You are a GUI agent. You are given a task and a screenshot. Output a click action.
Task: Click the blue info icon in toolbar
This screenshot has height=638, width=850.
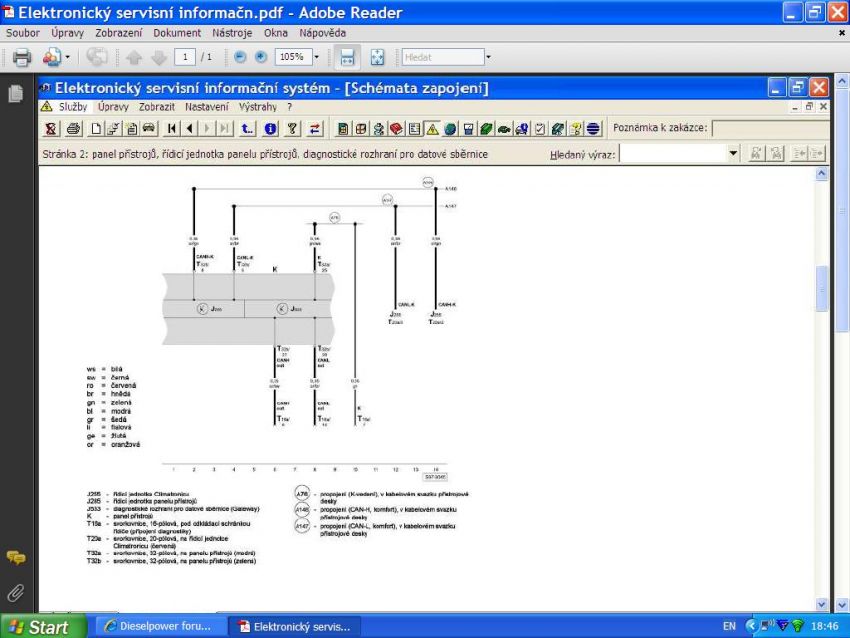pyautogui.click(x=270, y=129)
